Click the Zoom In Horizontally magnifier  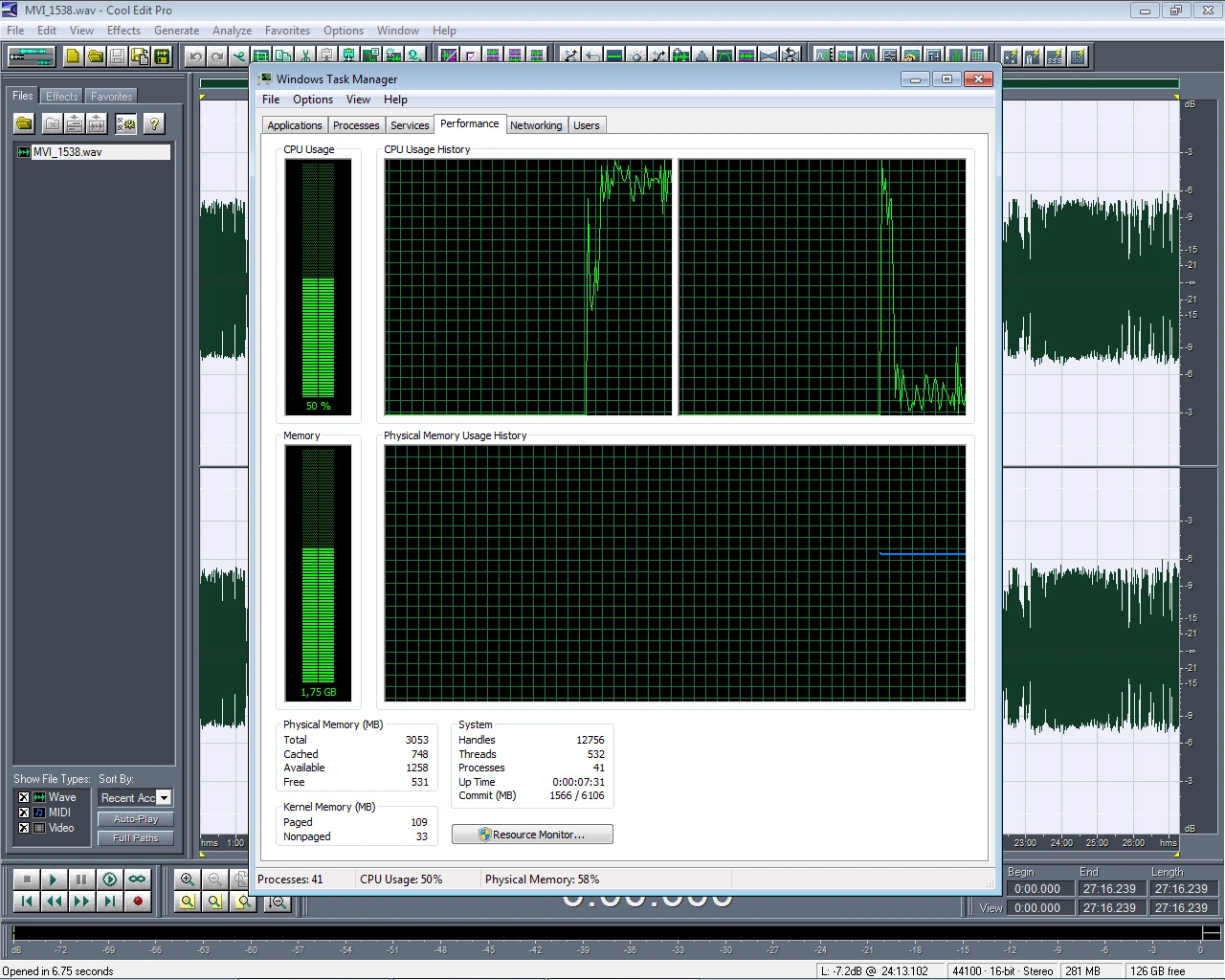point(188,880)
